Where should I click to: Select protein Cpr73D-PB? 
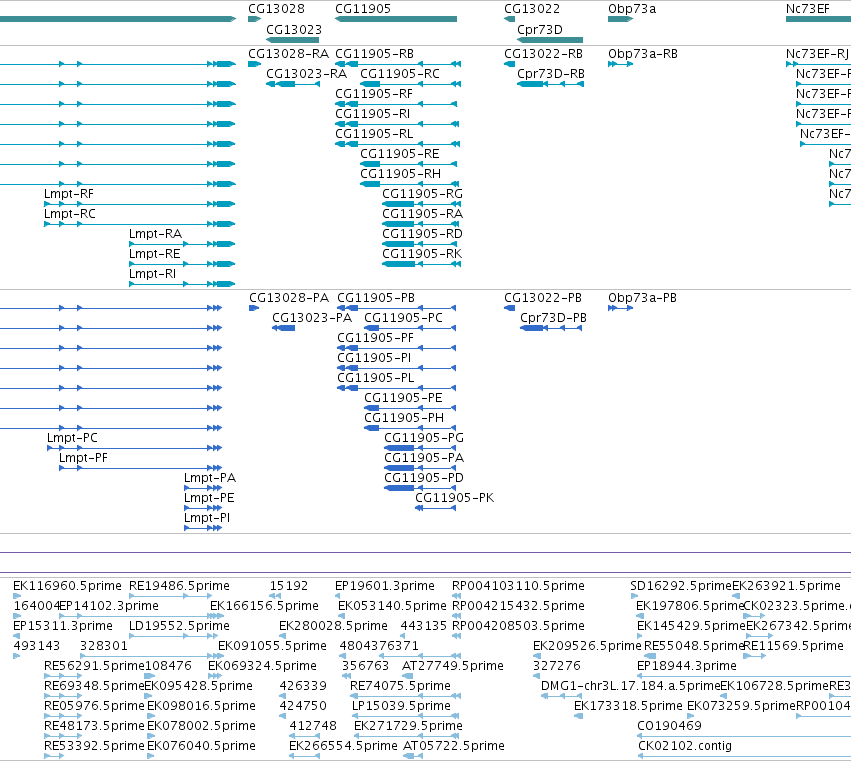[553, 318]
